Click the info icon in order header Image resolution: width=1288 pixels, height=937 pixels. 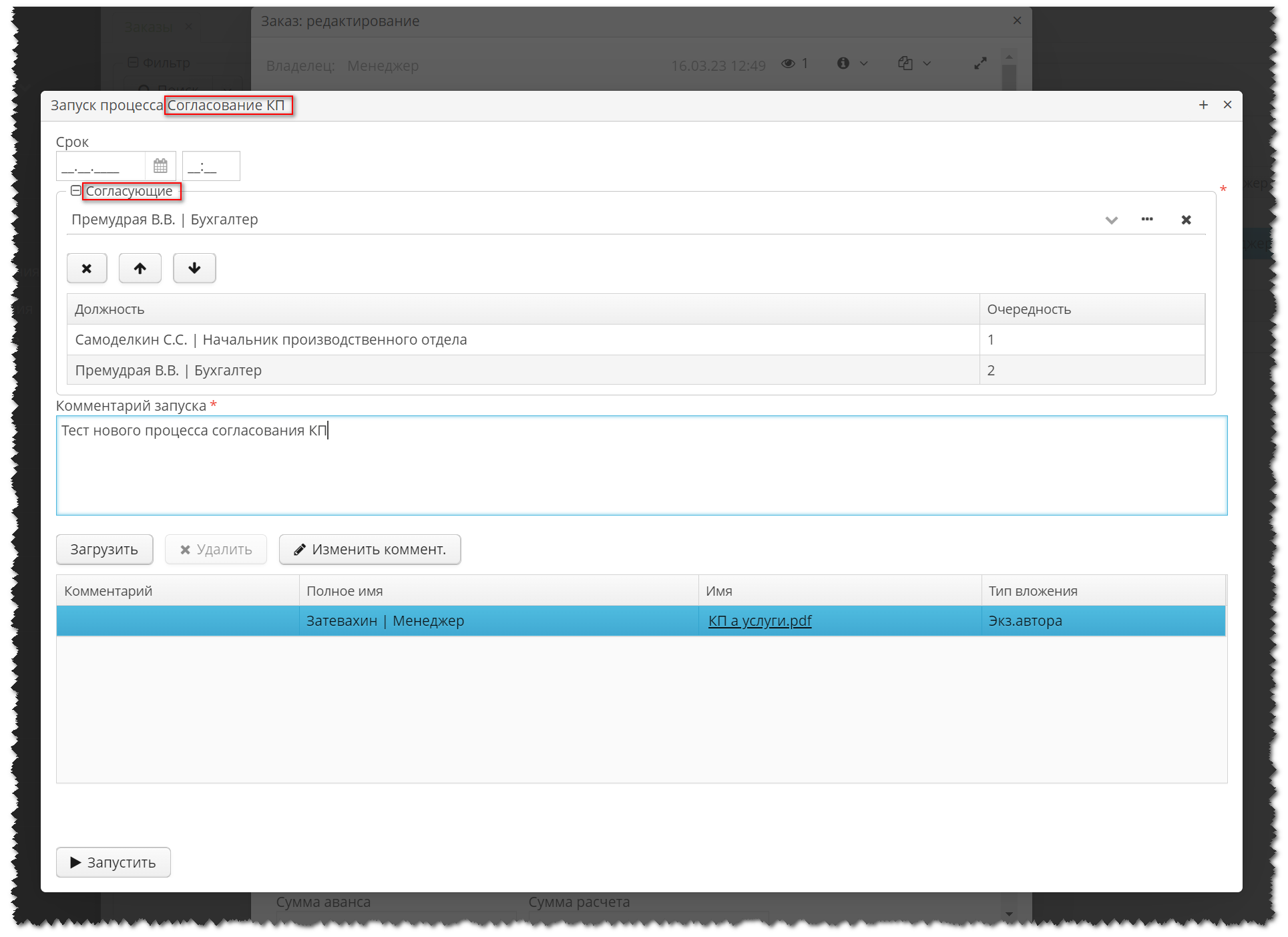843,63
